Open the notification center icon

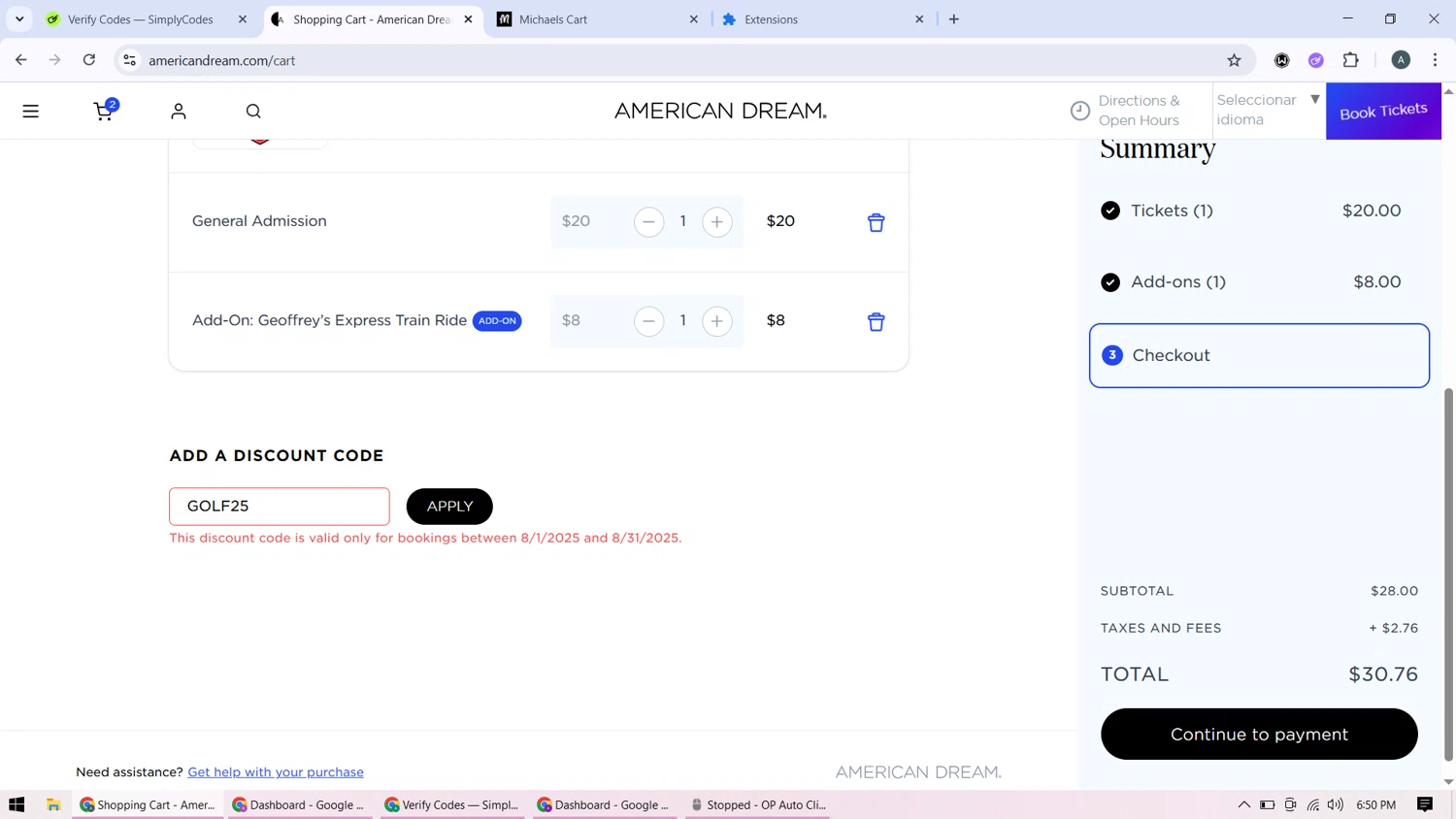[x=1425, y=804]
